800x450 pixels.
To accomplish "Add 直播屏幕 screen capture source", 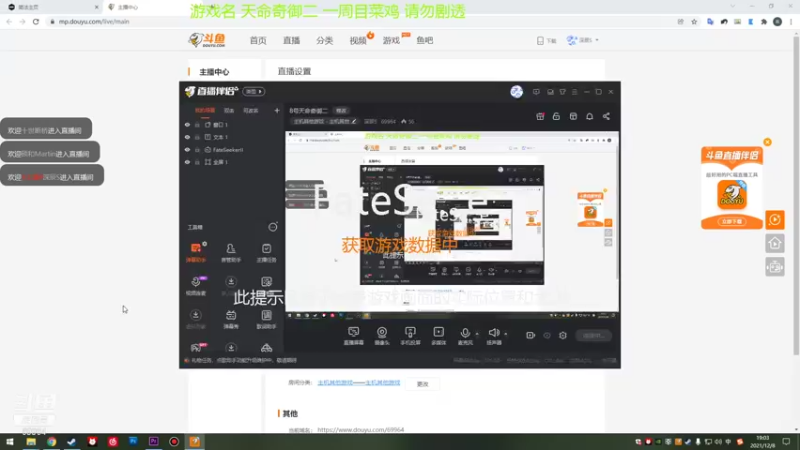I will [354, 336].
